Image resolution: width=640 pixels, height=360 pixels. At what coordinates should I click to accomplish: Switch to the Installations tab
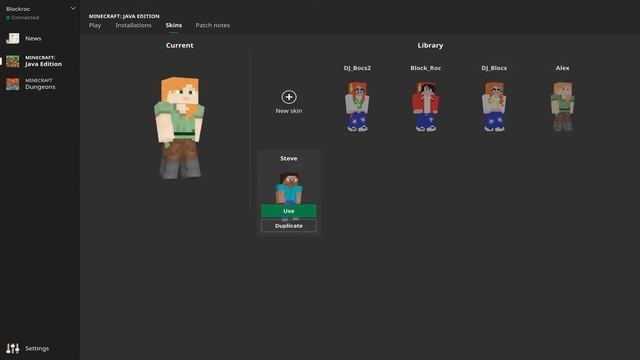point(133,25)
